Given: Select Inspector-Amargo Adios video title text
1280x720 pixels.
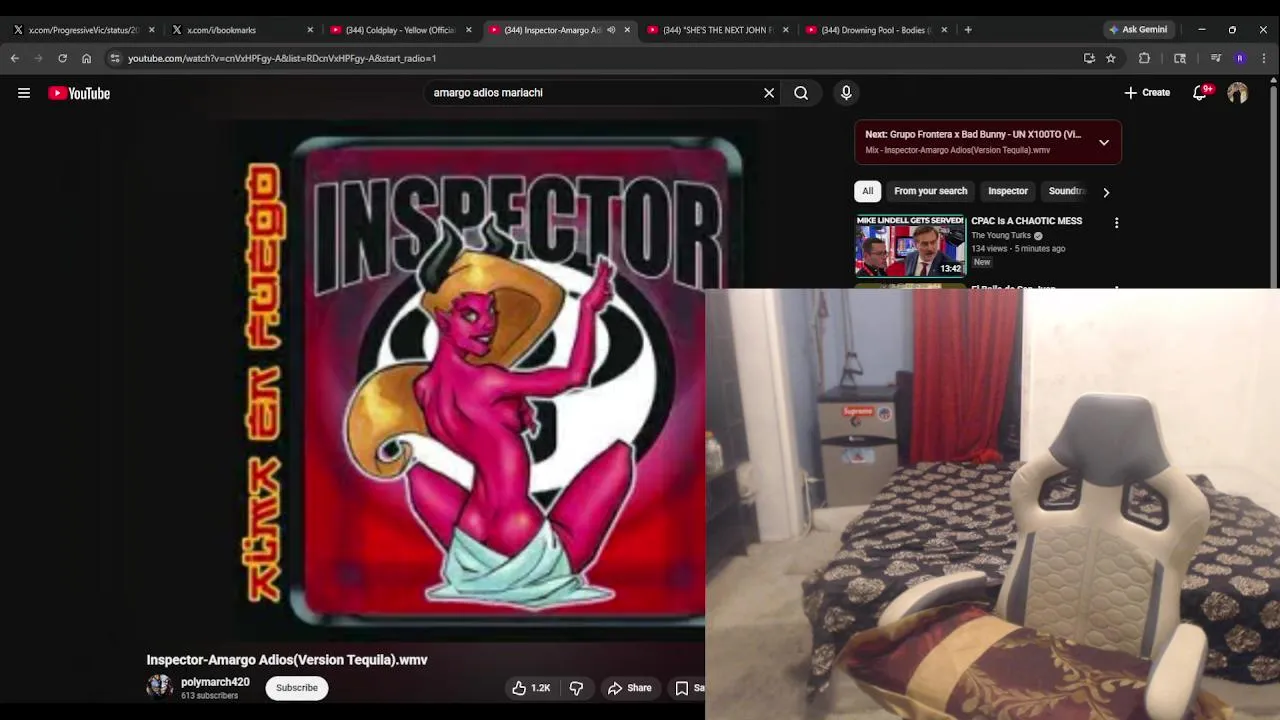Looking at the screenshot, I should pos(287,660).
